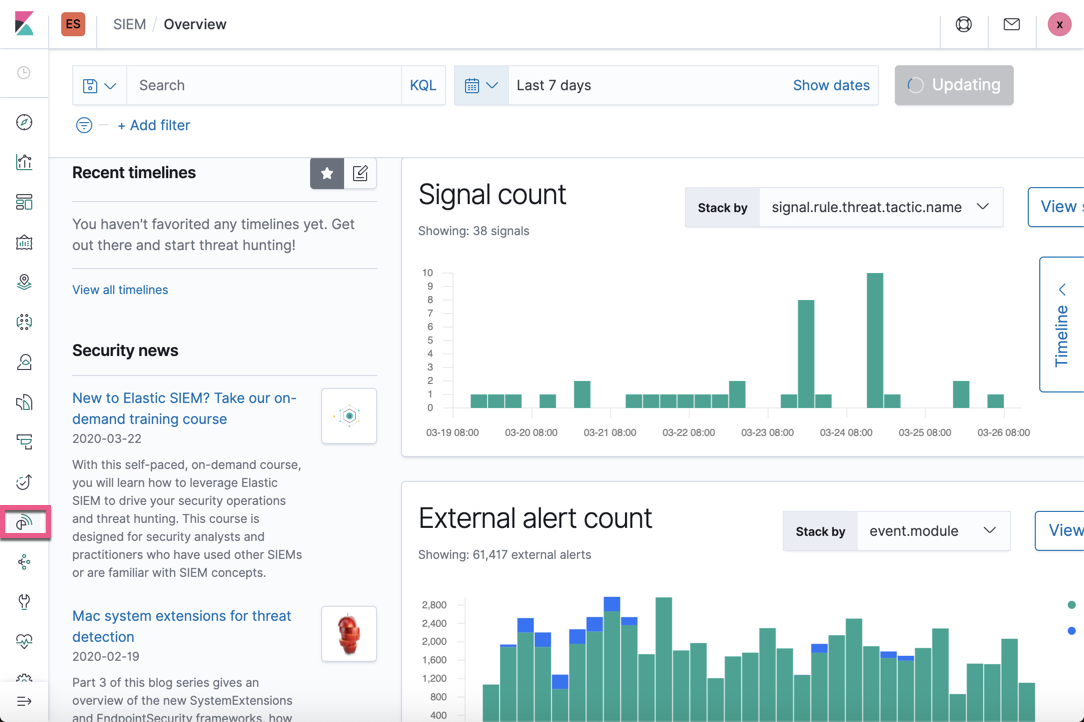1084x722 pixels.
Task: Open the help lifebuoy icon
Action: coord(964,24)
